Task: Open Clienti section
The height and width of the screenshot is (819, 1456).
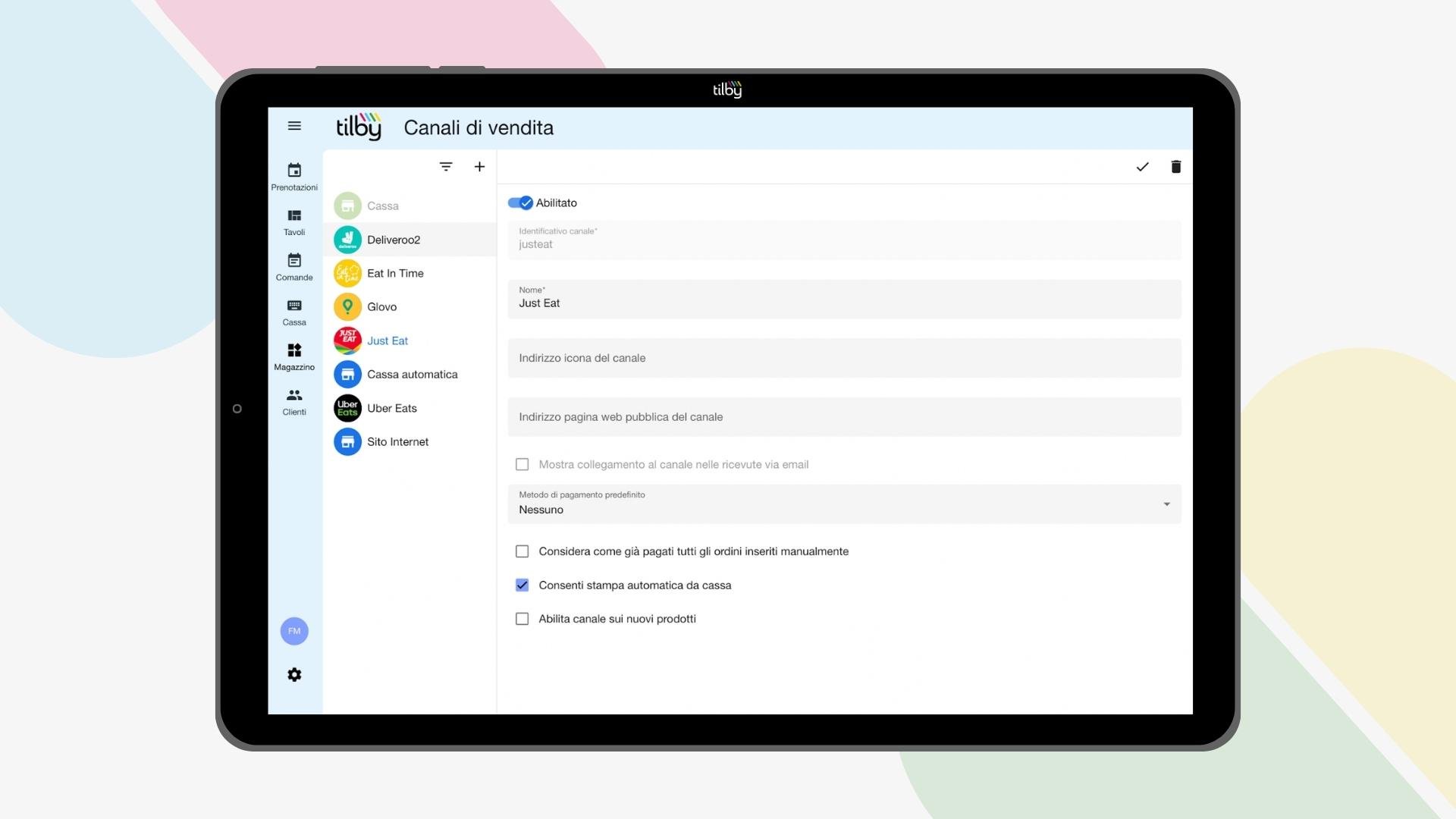Action: (x=294, y=402)
